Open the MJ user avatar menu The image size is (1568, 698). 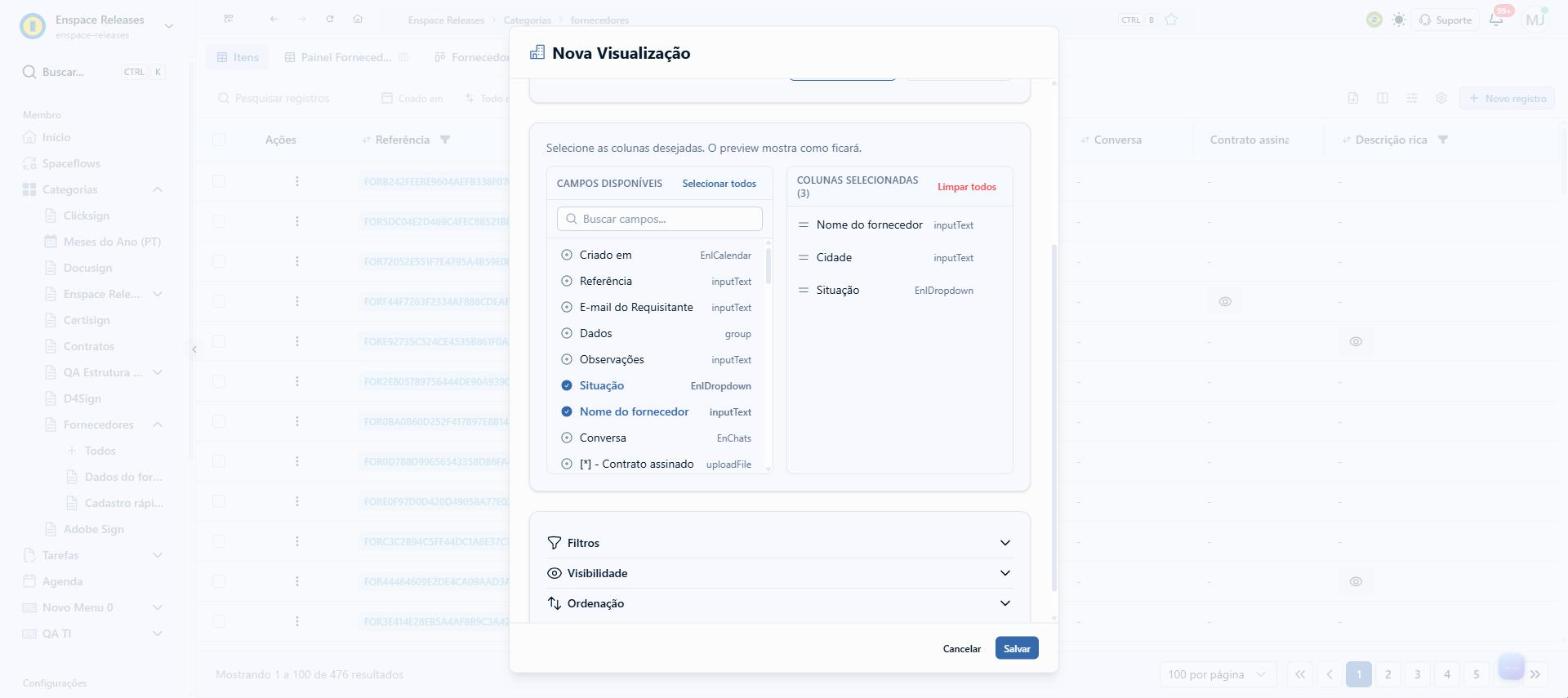coord(1535,19)
